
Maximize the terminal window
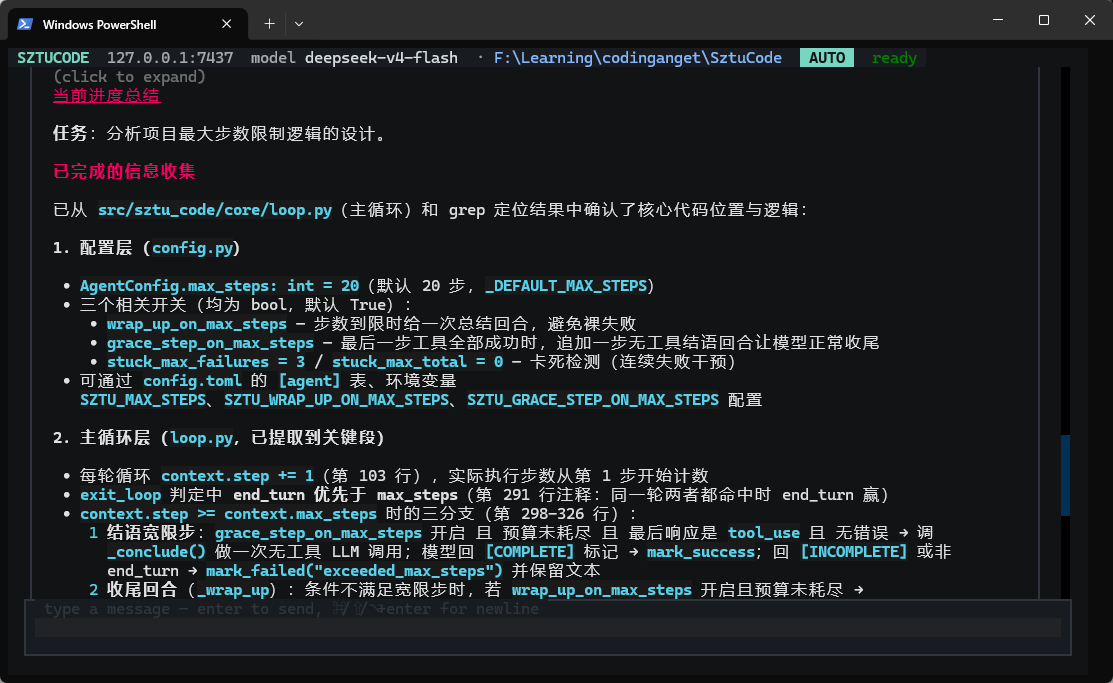click(x=1043, y=20)
